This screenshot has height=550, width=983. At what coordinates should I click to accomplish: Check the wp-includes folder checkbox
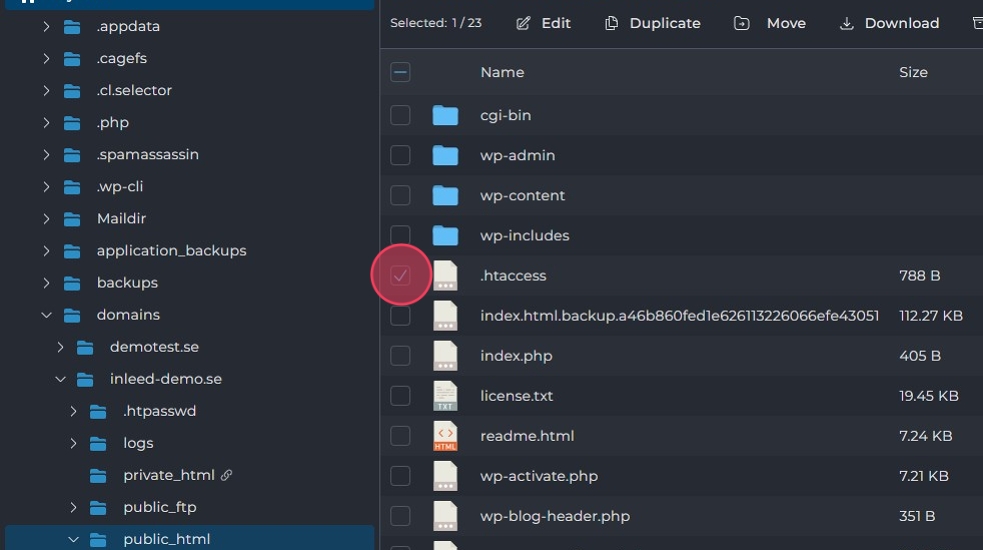click(400, 236)
